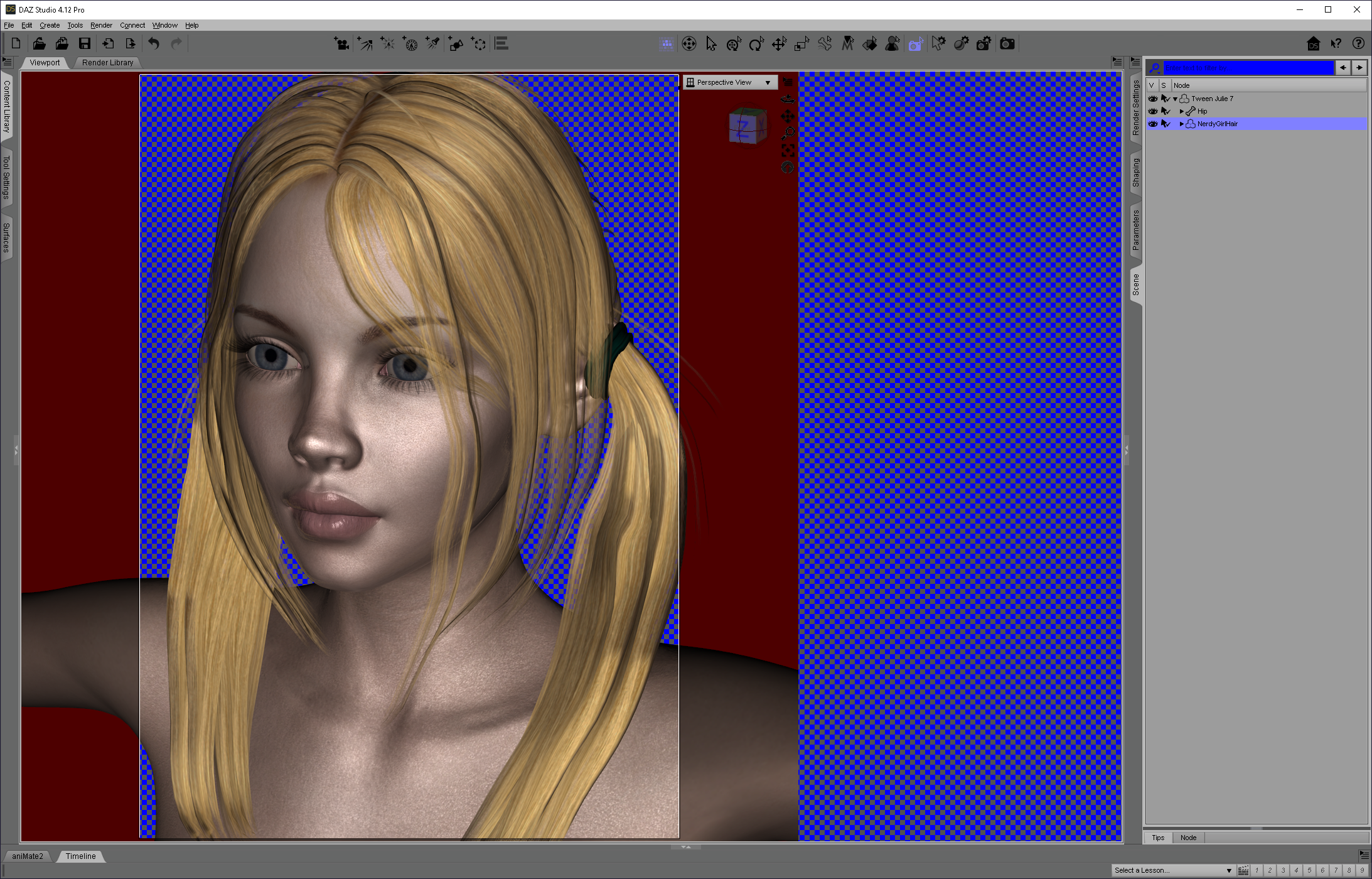The height and width of the screenshot is (879, 1372).
Task: Select the Scale tool in toolbar
Action: 801,43
